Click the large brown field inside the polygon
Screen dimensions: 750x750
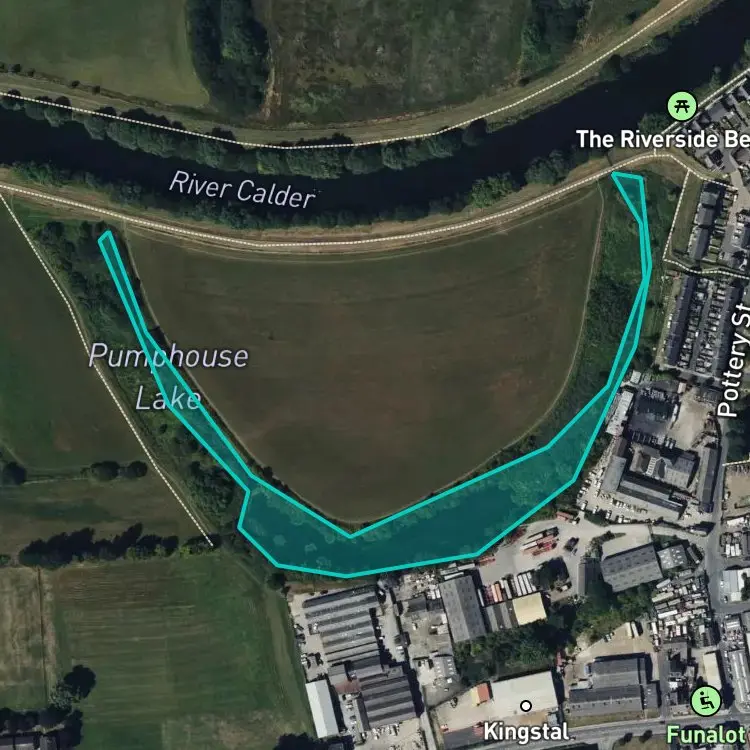tap(364, 364)
